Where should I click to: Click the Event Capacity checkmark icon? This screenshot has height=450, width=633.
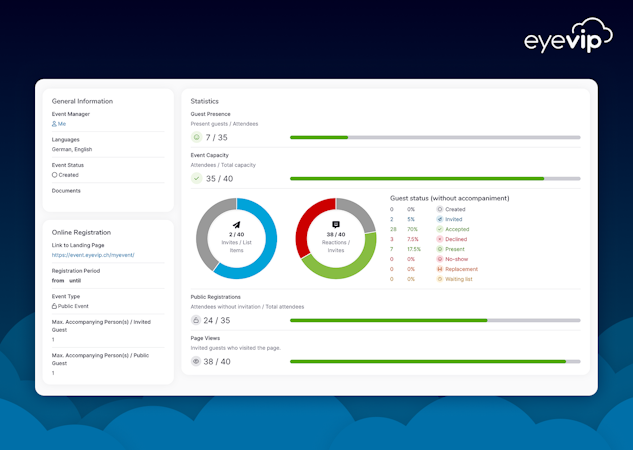click(x=197, y=178)
